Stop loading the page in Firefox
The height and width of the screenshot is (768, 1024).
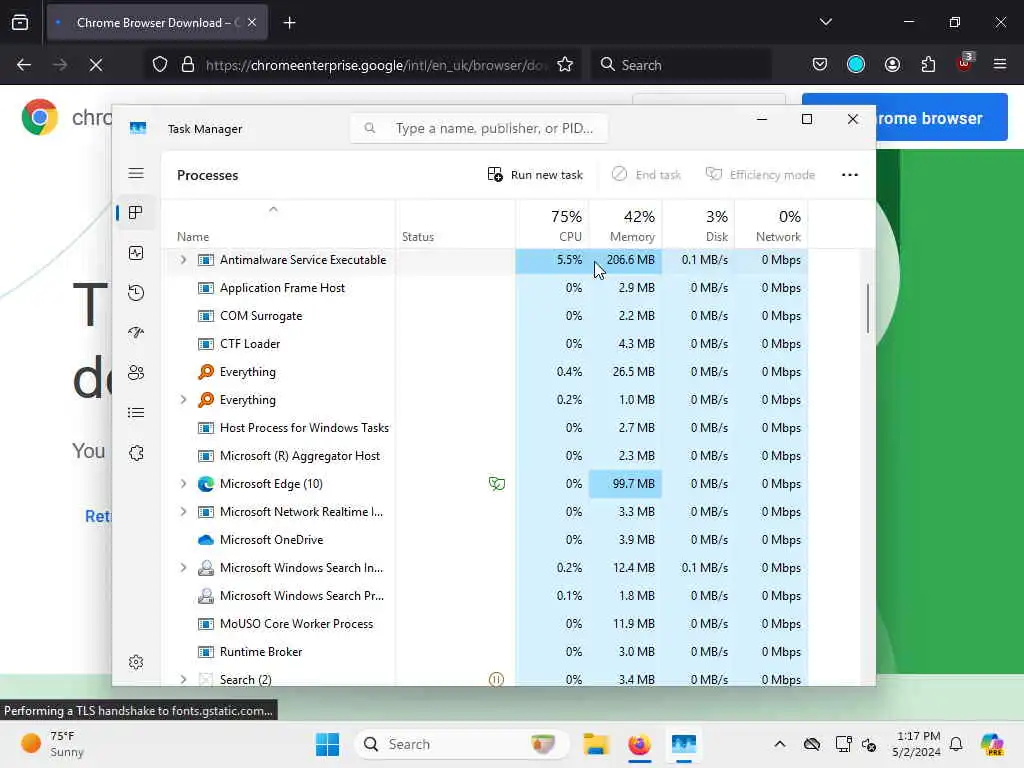95,65
